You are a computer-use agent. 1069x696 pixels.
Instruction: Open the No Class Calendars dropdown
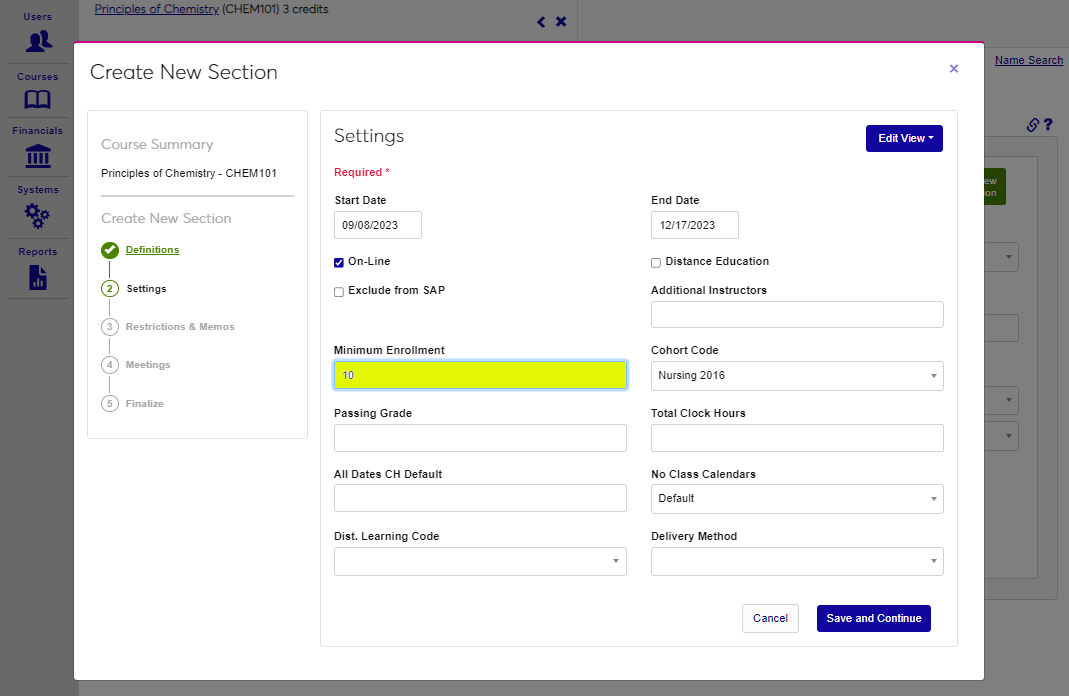click(x=797, y=499)
